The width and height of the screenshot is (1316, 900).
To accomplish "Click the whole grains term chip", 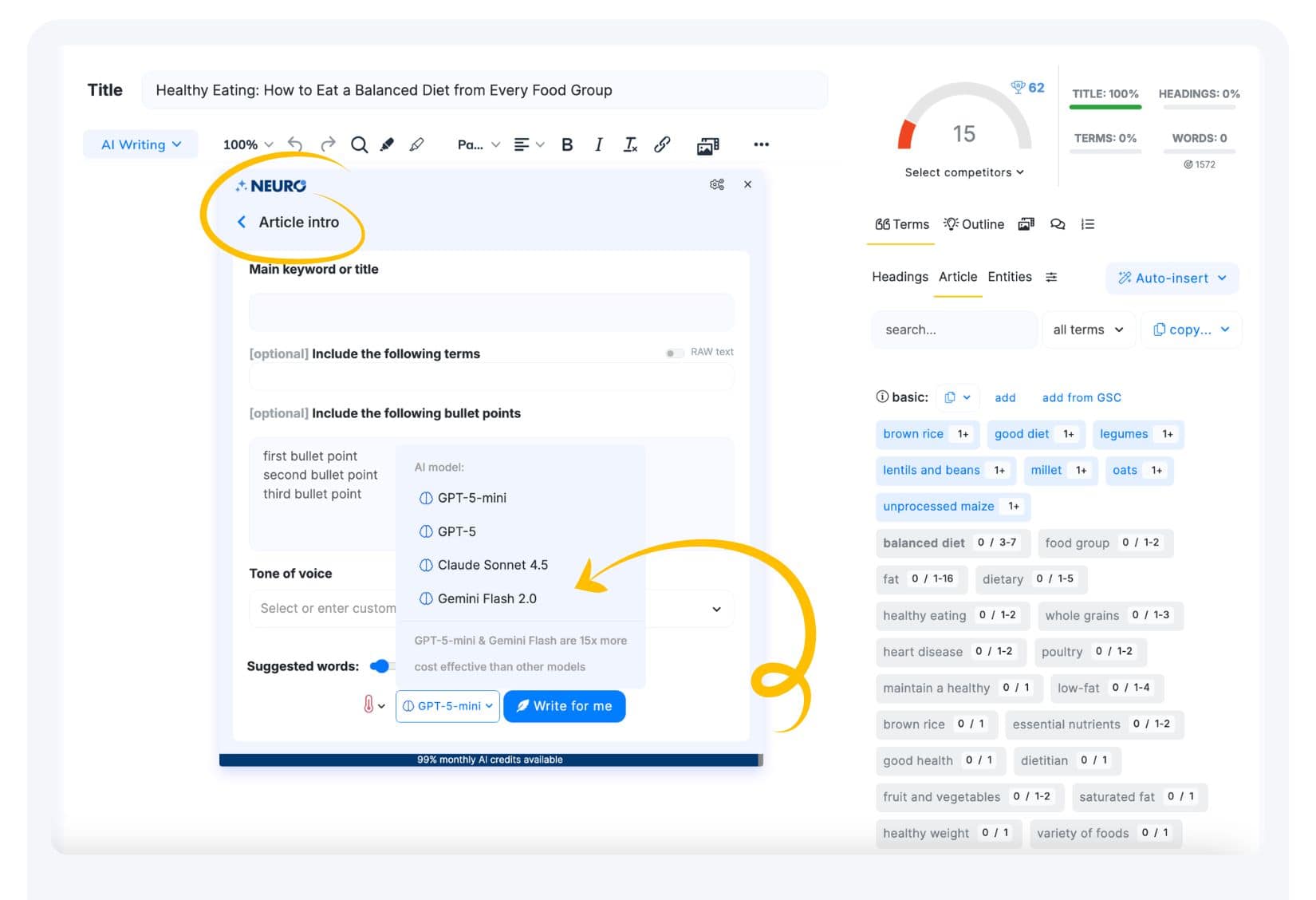I will click(1110, 615).
